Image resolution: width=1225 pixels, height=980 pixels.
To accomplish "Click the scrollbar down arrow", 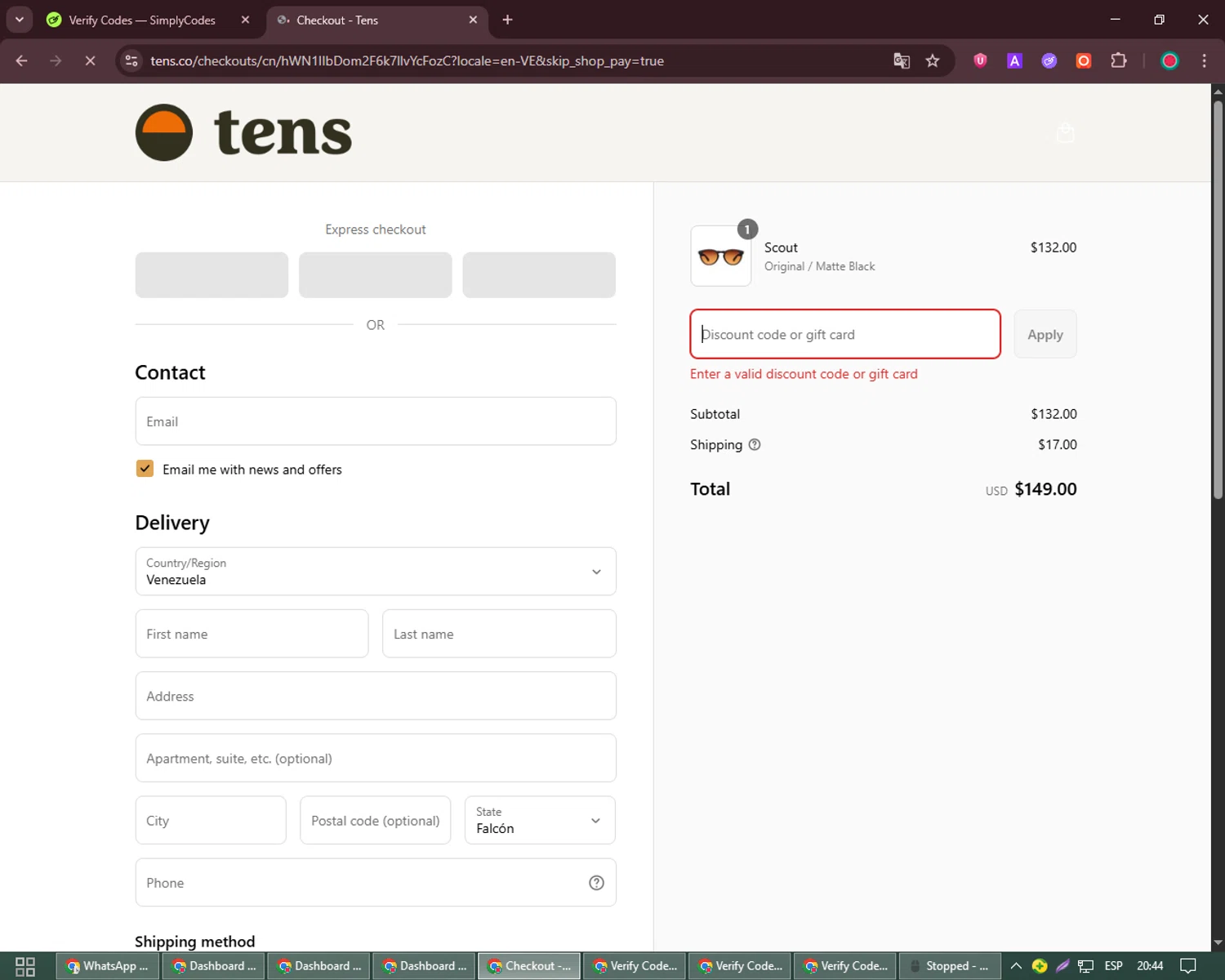I will click(1218, 943).
